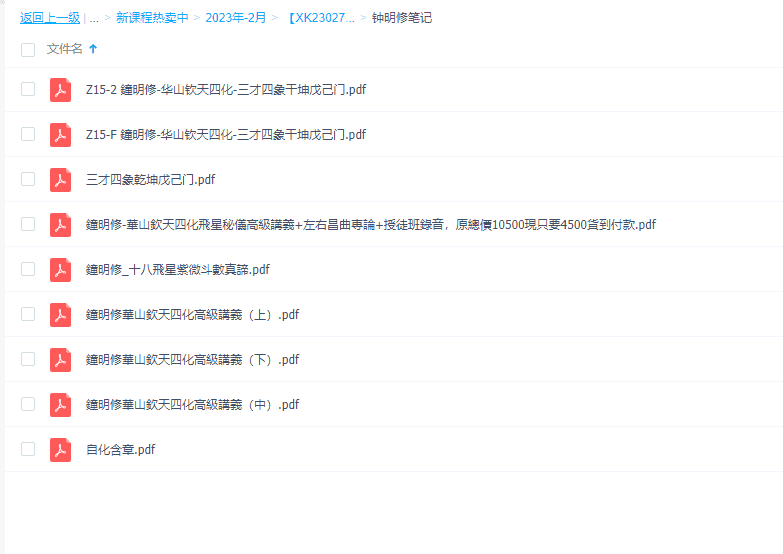Image resolution: width=783 pixels, height=554 pixels.
Task: Sort by 文件名 using arrow
Action: point(93,48)
